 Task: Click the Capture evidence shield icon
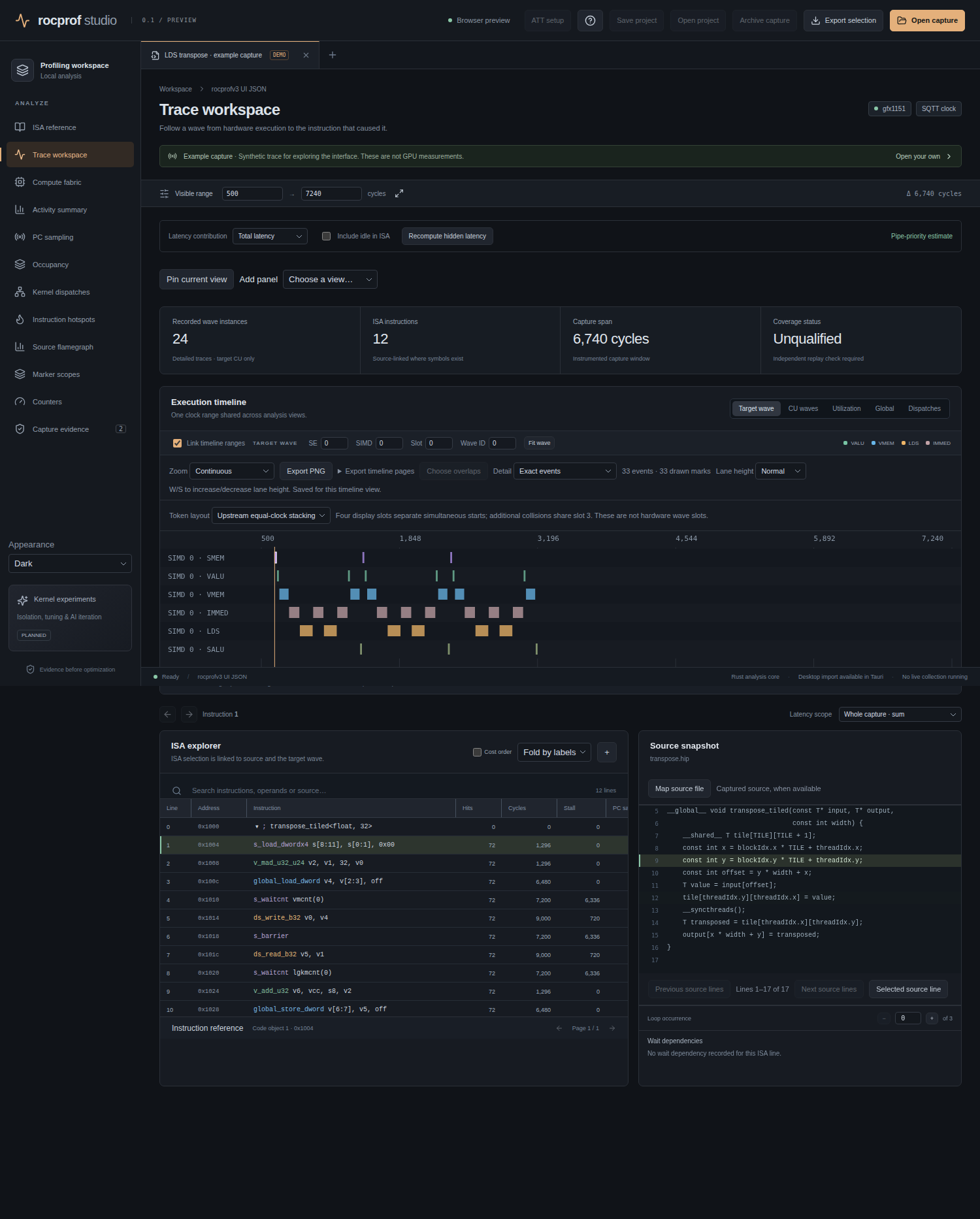tap(20, 429)
